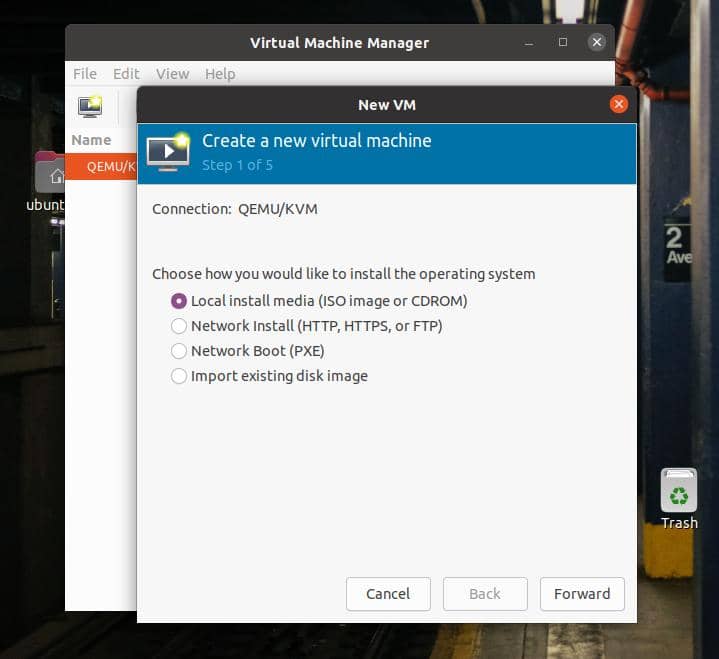Maximize the Virtual Machine Manager window
Image resolution: width=719 pixels, height=659 pixels.
tap(562, 42)
